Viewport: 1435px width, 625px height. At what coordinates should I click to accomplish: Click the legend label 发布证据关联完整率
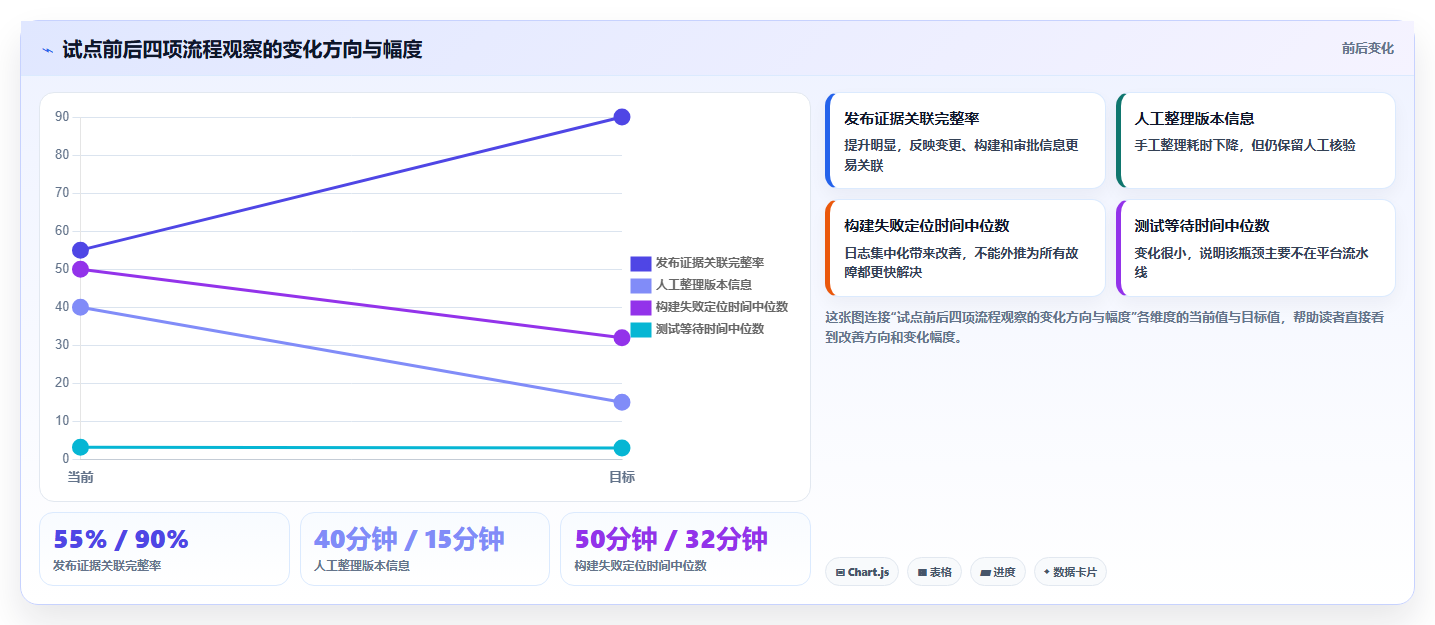click(710, 263)
